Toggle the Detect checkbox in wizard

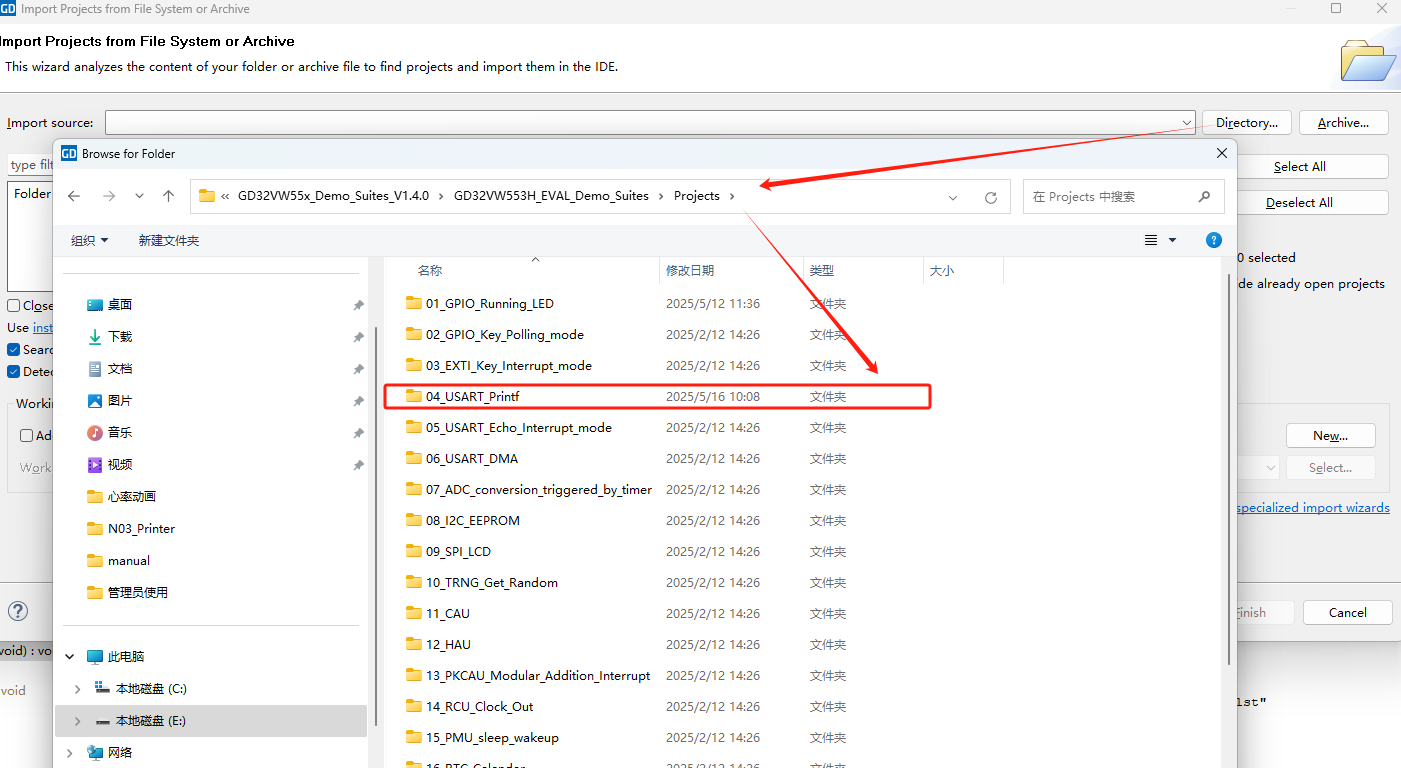pos(14,372)
